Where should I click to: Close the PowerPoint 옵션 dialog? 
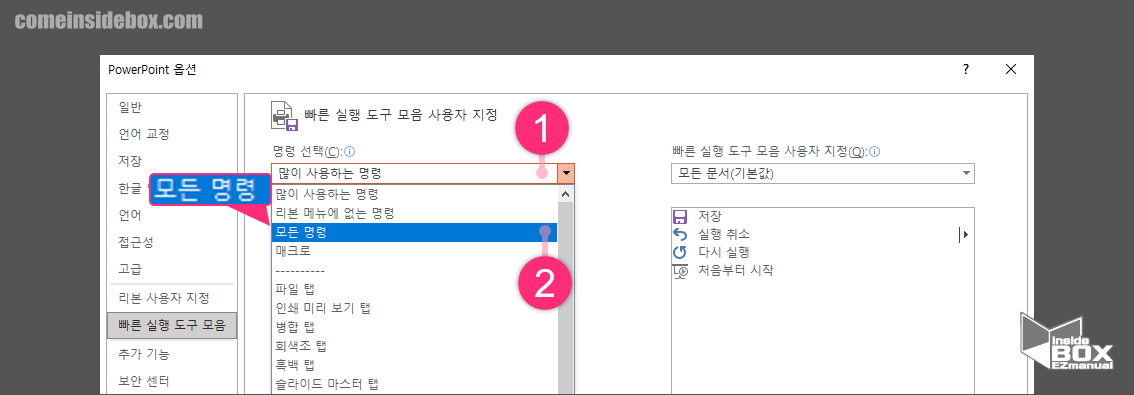(1011, 69)
